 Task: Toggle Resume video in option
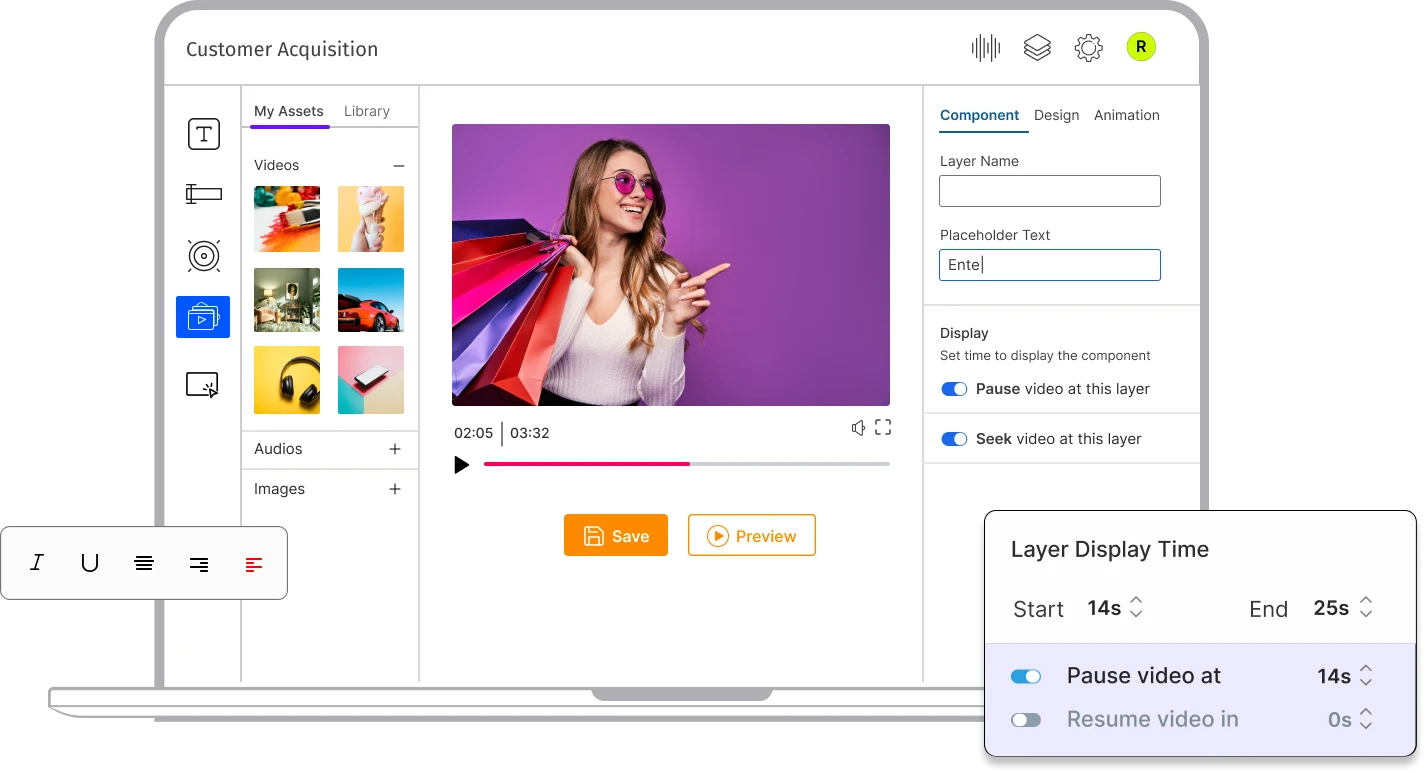click(1026, 719)
